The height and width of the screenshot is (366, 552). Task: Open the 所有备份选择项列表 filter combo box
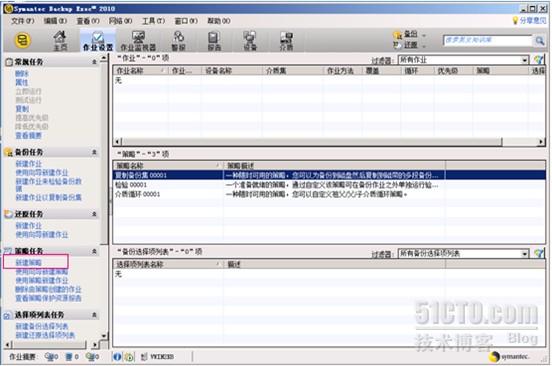tap(463, 253)
